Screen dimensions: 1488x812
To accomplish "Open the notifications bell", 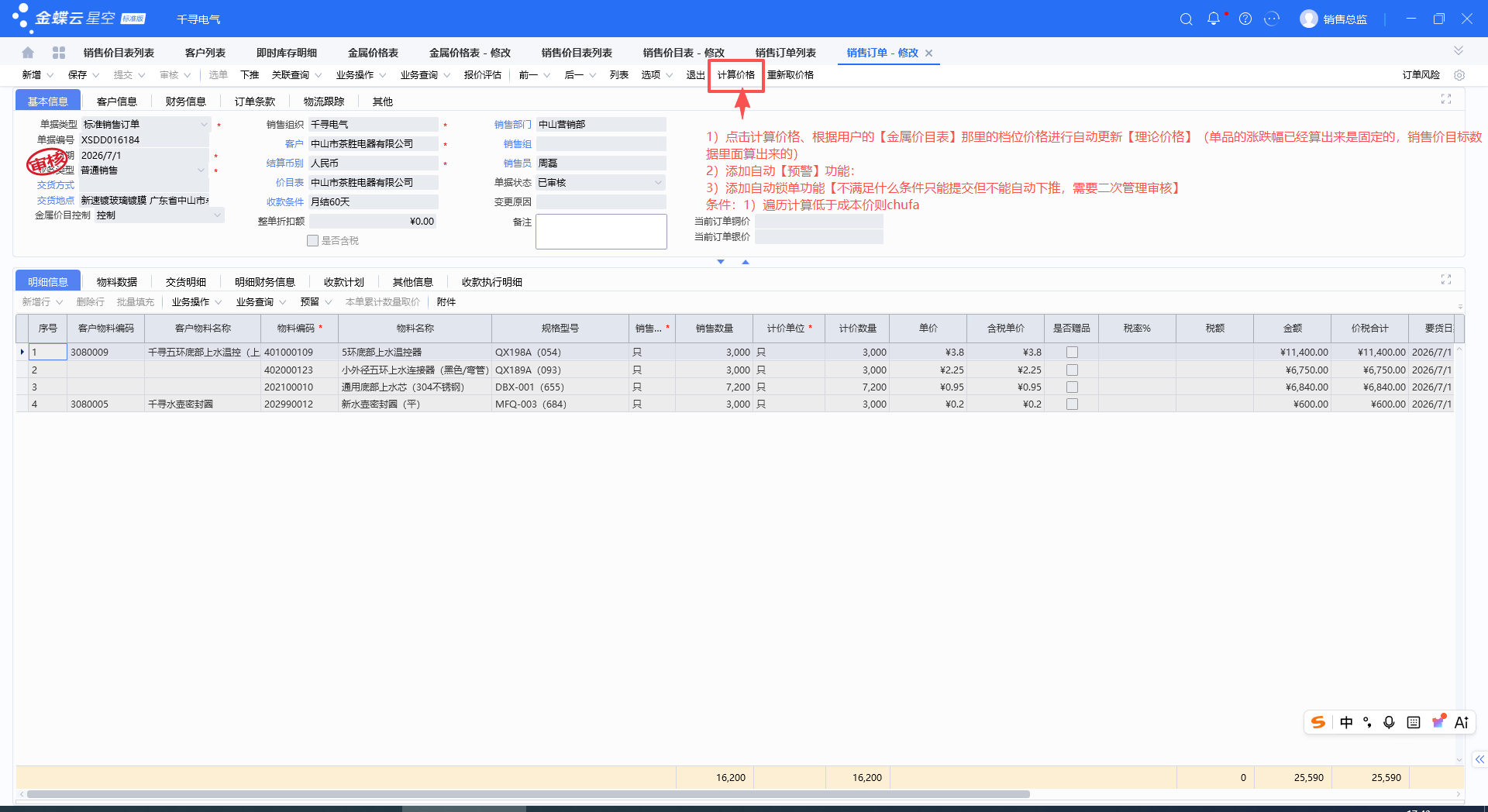I will (1214, 19).
